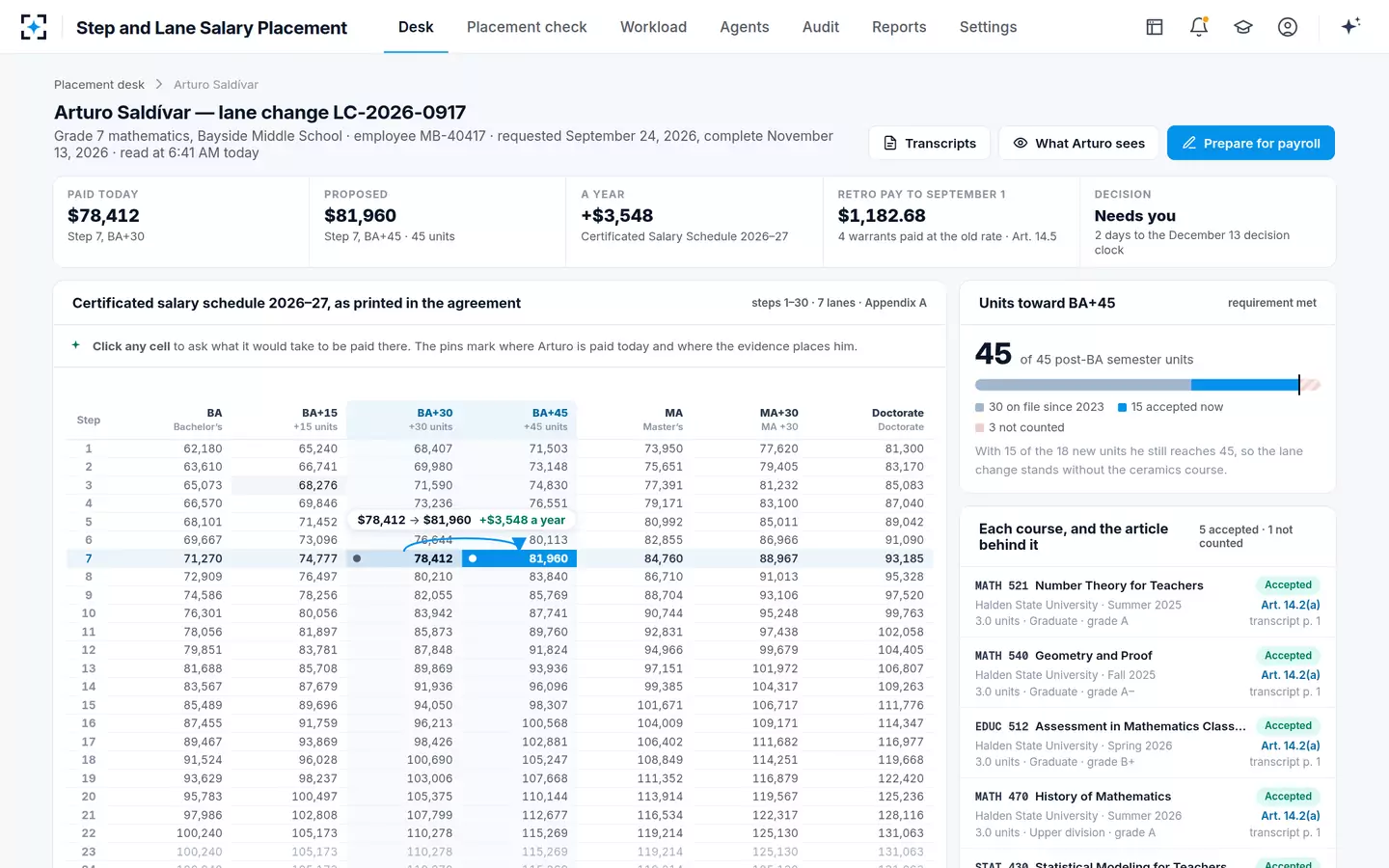Screen dimensions: 1389x868
Task: Click the Needs you decision status
Action: 1135,216
